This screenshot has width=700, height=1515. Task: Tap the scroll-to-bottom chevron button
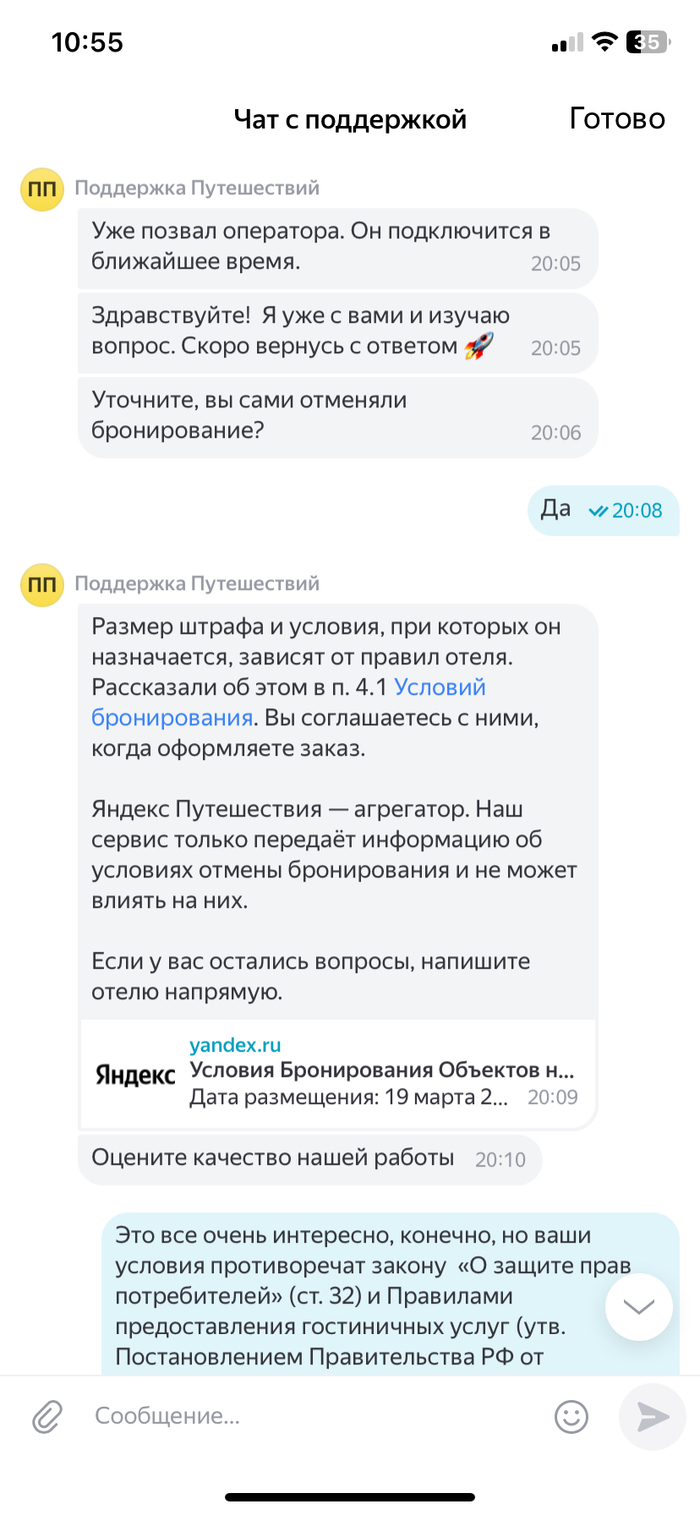tap(639, 1307)
